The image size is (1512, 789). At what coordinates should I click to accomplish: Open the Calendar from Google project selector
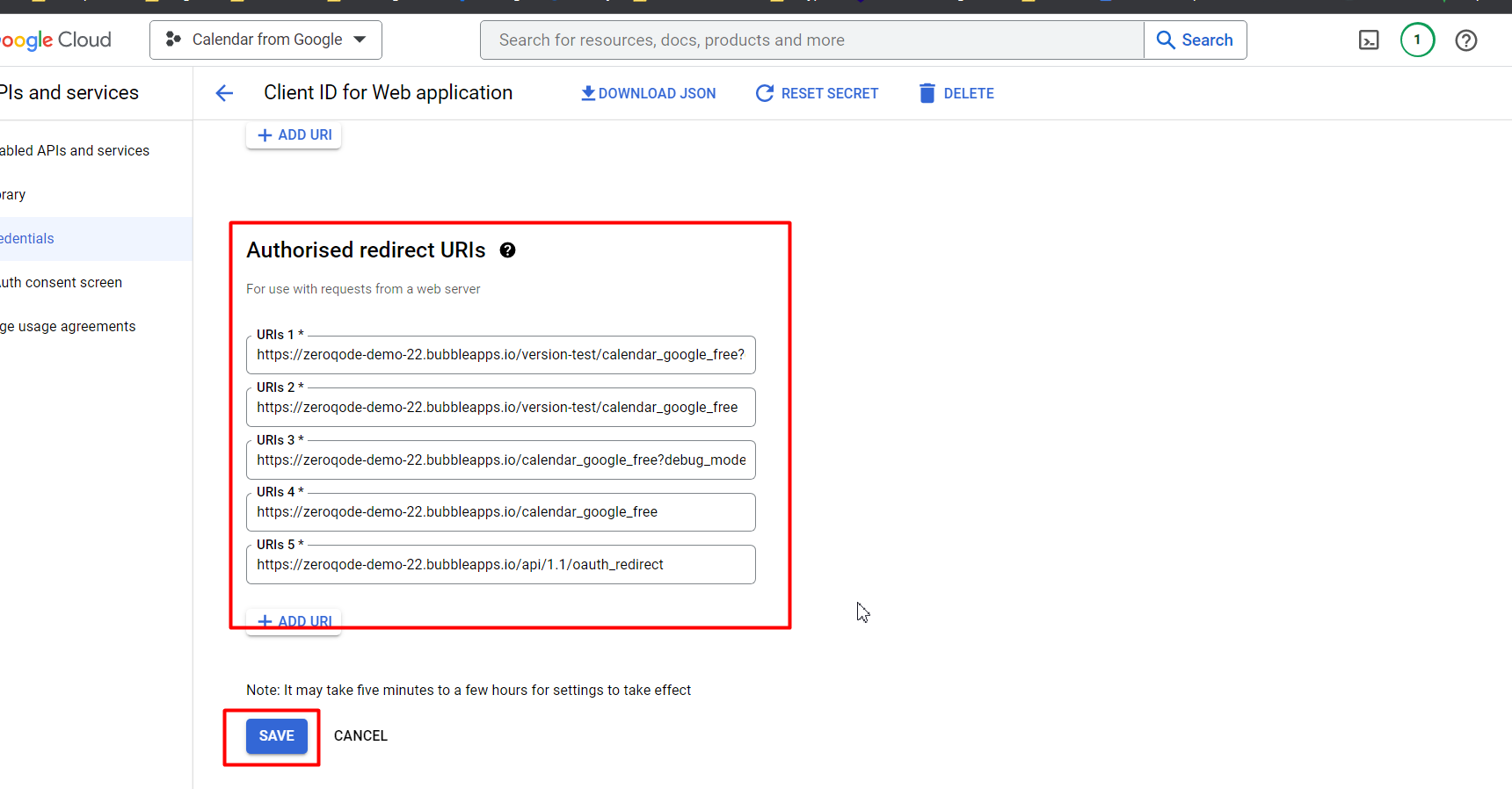pos(265,40)
